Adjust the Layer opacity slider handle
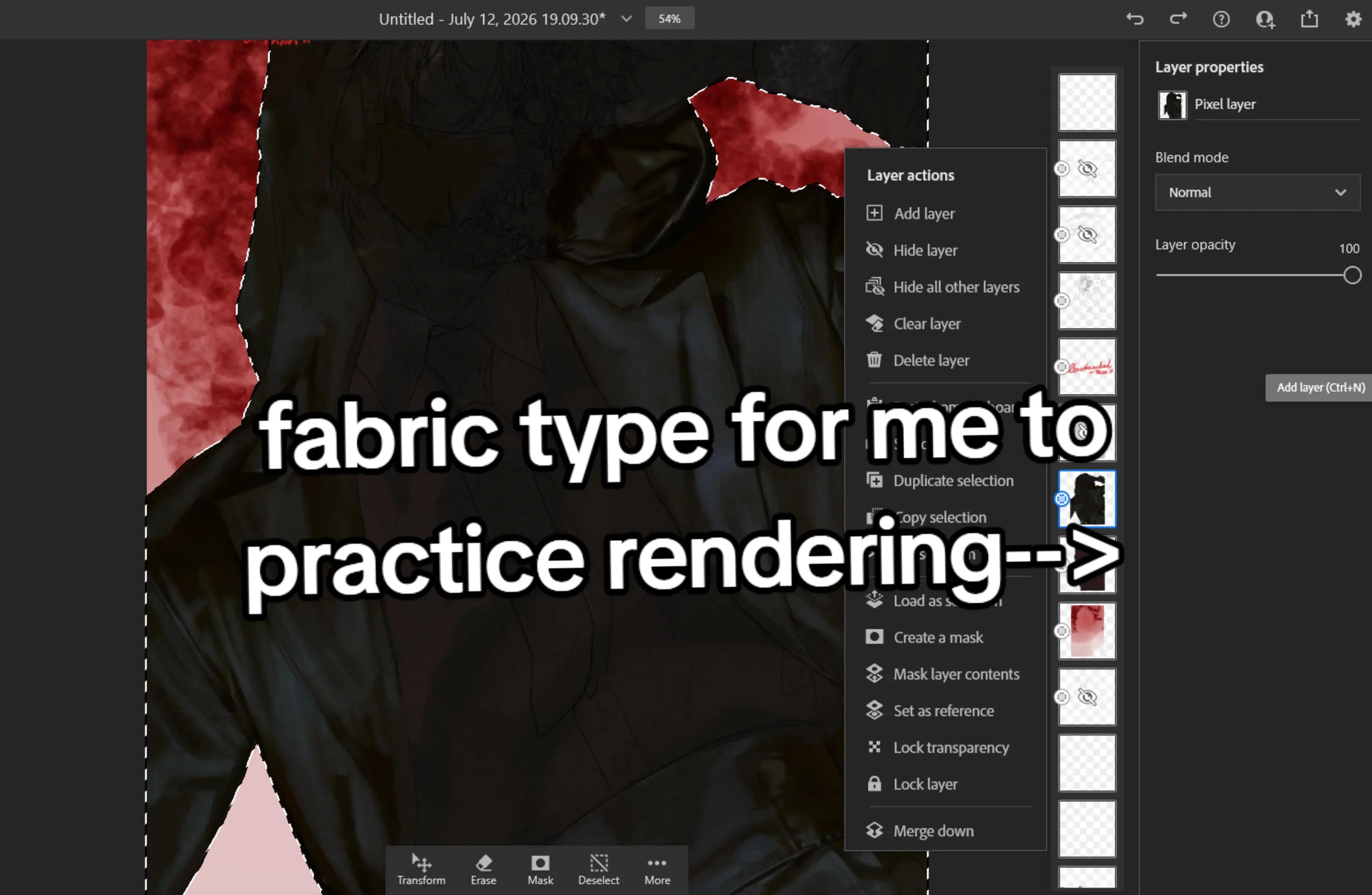Screen dimensions: 1372x895 [1352, 275]
